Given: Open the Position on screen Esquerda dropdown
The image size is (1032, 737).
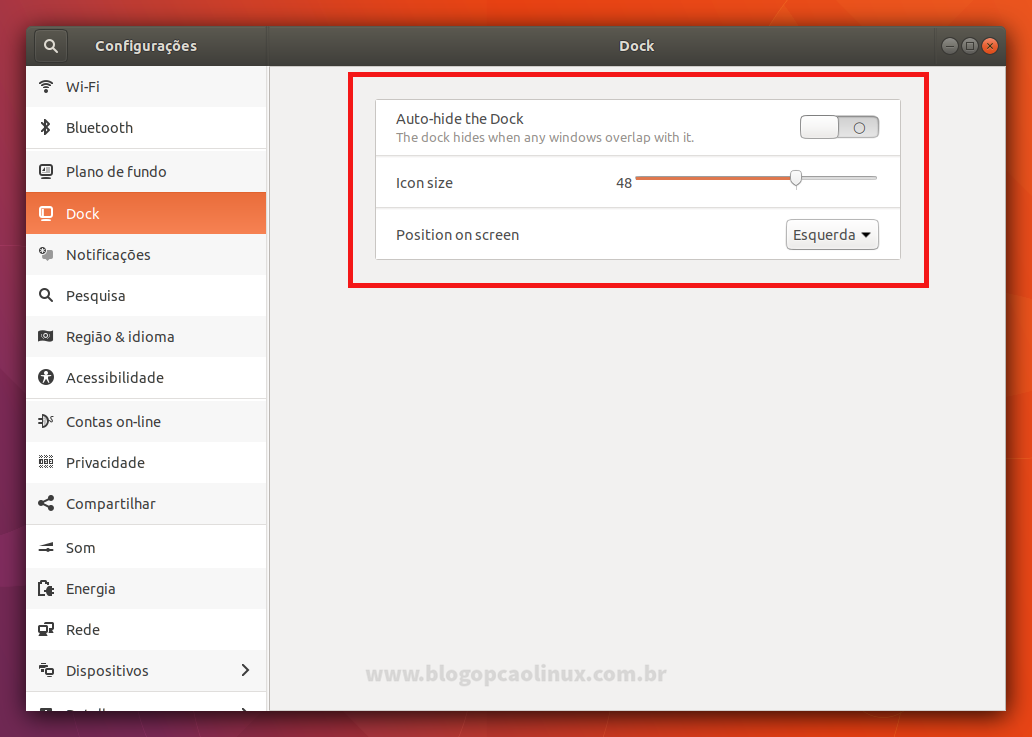Looking at the screenshot, I should pos(832,235).
